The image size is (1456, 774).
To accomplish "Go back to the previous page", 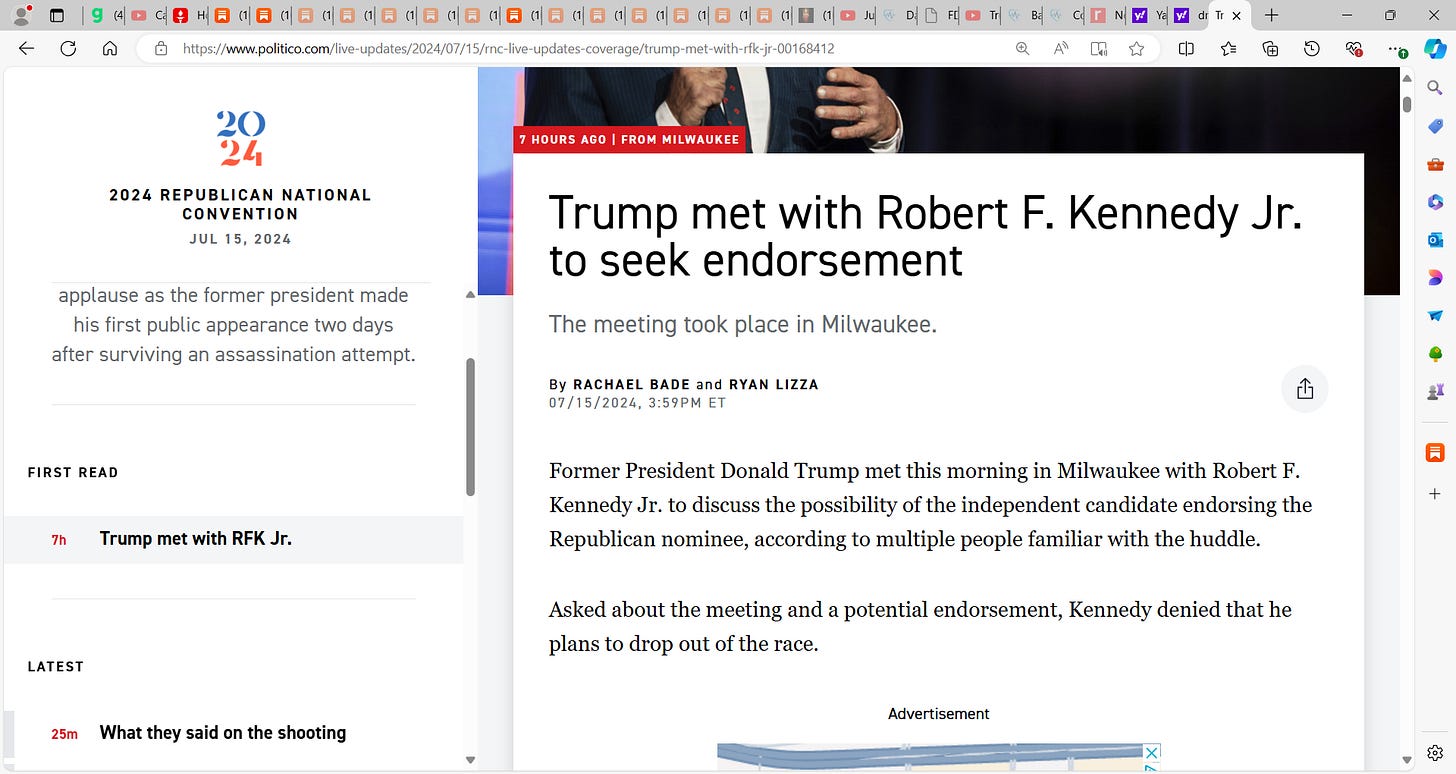I will click(x=27, y=48).
